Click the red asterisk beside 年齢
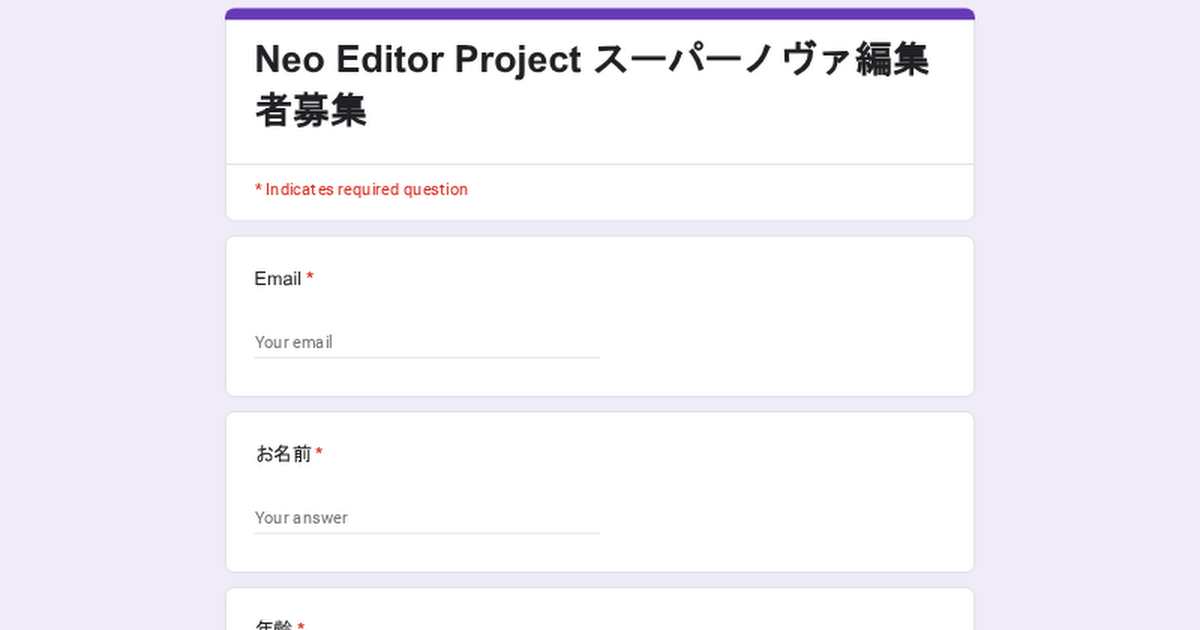Screen dimensions: 1200x630 click(301, 626)
